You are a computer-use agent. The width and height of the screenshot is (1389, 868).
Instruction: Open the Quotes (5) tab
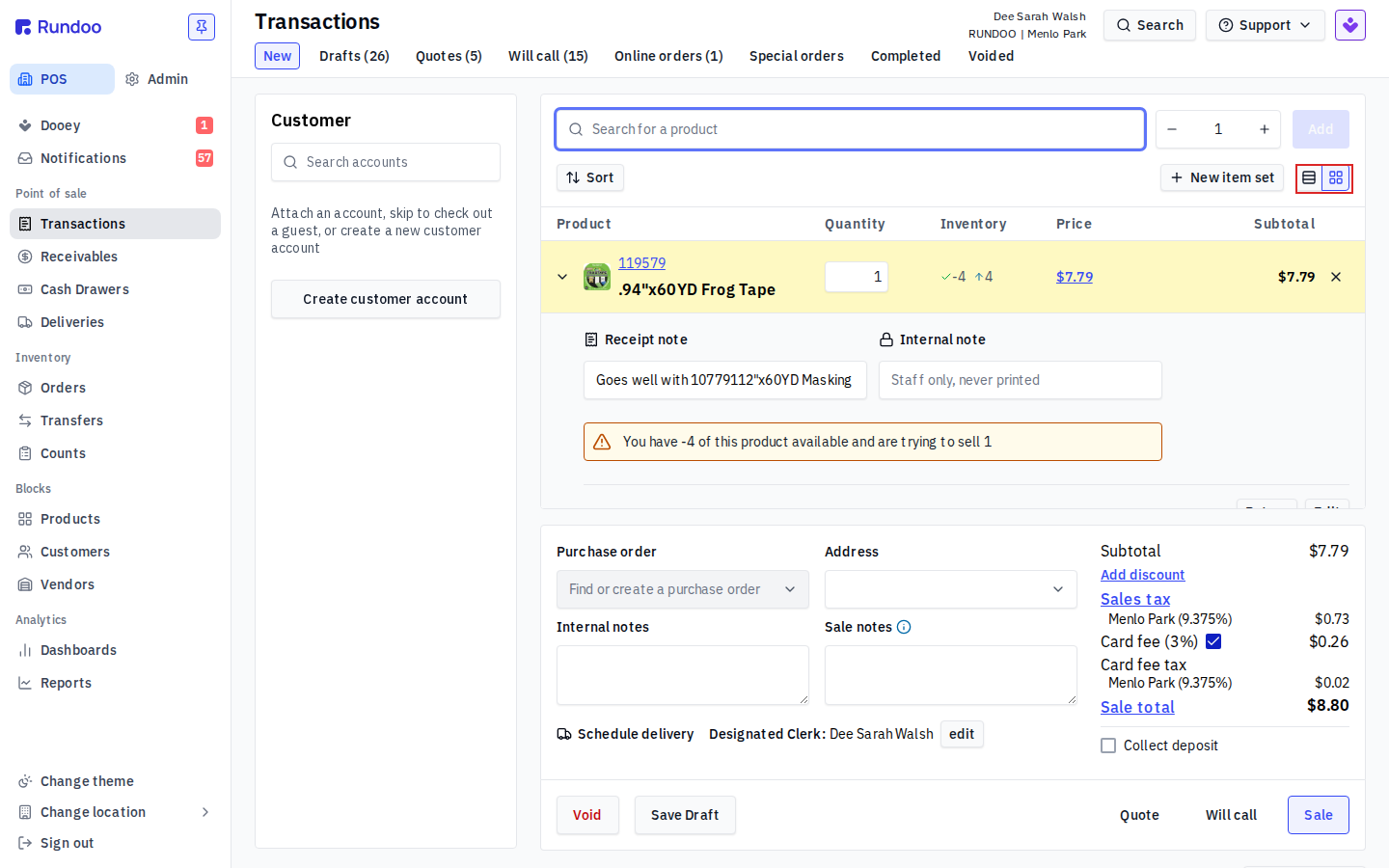449,56
